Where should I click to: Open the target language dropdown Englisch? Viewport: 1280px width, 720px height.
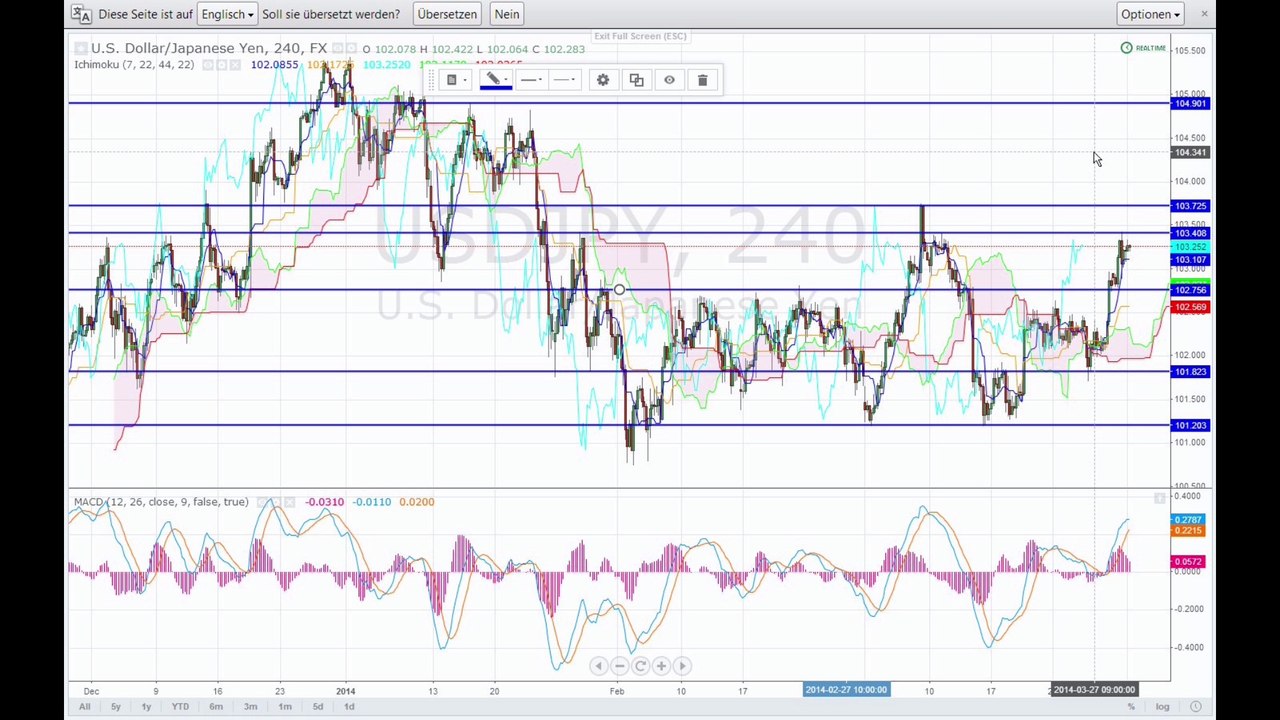pos(227,14)
